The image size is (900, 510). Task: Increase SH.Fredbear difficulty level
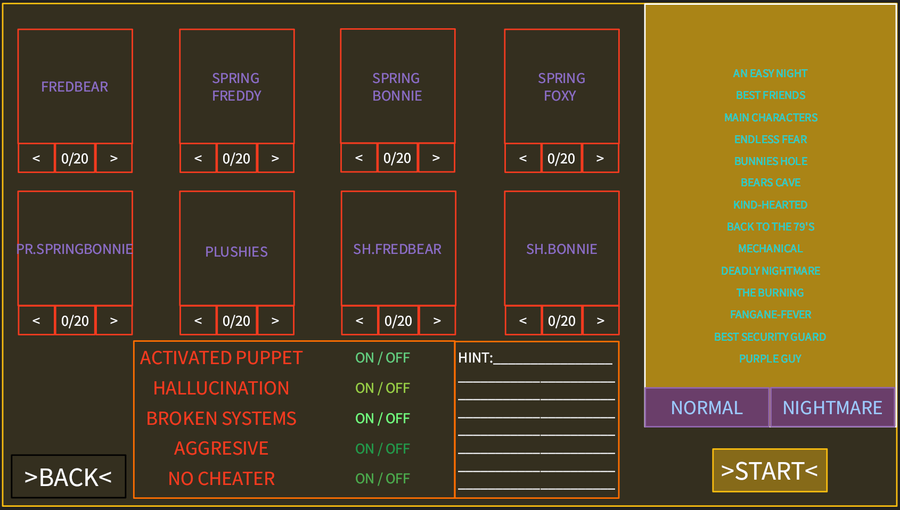tap(437, 320)
